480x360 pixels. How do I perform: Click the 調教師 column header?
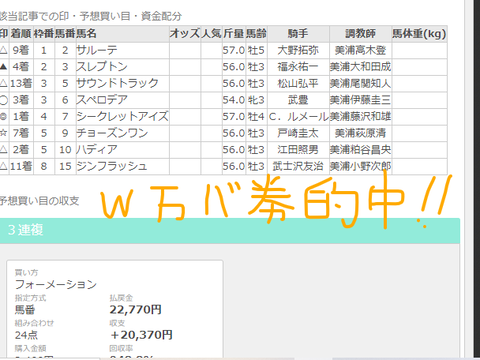pyautogui.click(x=360, y=33)
